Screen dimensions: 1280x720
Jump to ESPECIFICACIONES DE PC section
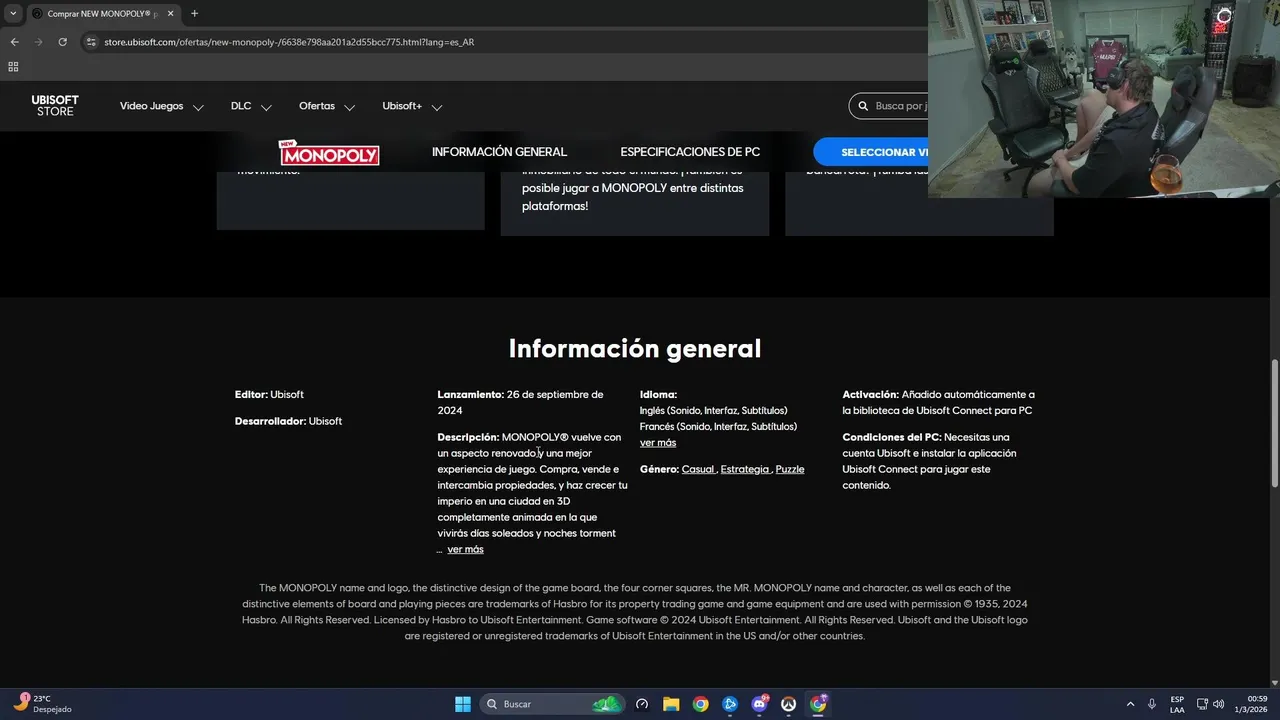tap(690, 152)
